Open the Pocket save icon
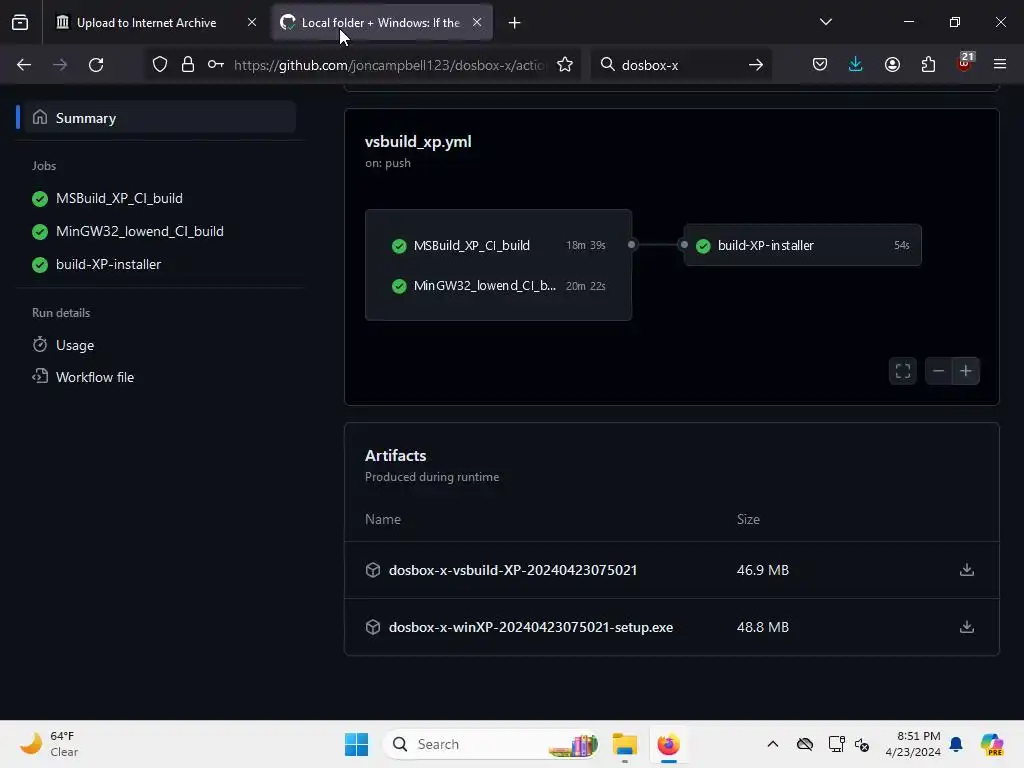The width and height of the screenshot is (1024, 768). pos(820,65)
